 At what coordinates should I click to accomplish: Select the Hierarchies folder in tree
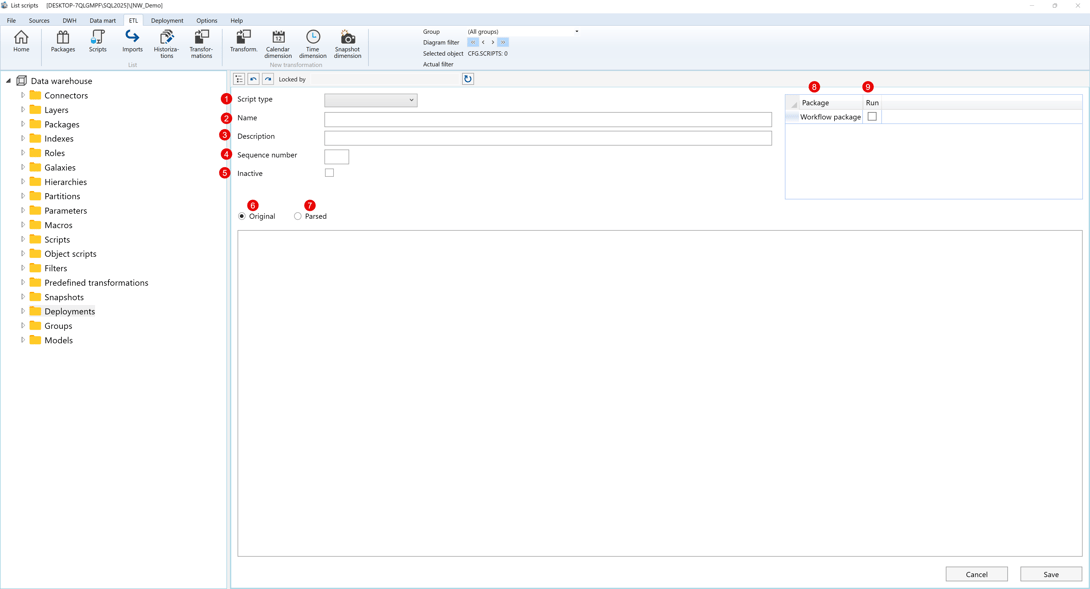[x=65, y=182]
